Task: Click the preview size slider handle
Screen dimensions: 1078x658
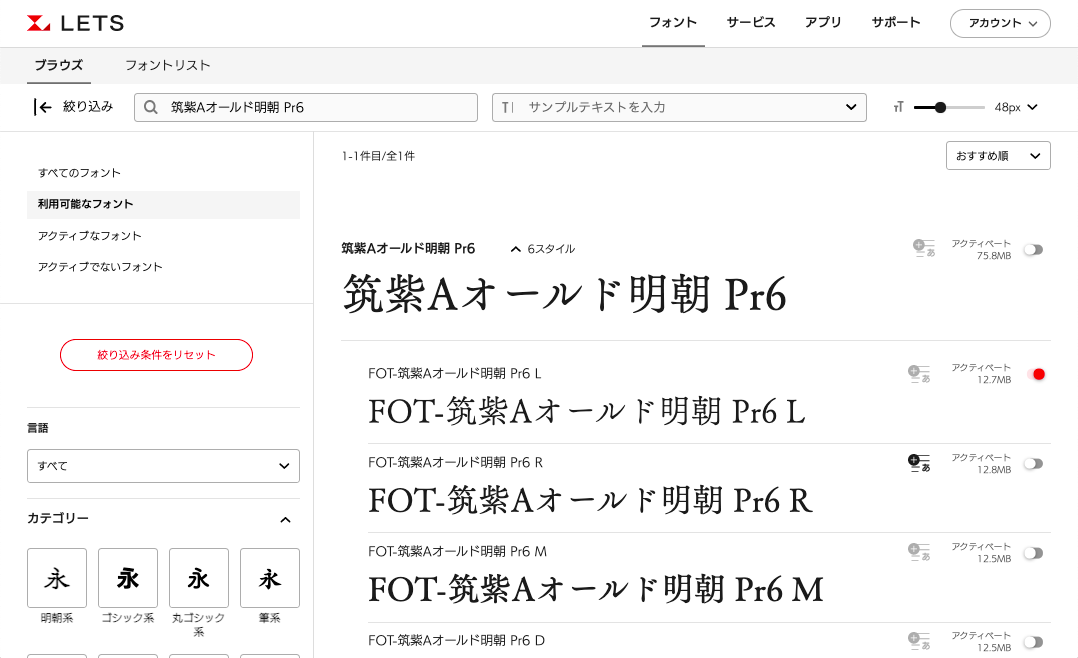Action: [940, 107]
